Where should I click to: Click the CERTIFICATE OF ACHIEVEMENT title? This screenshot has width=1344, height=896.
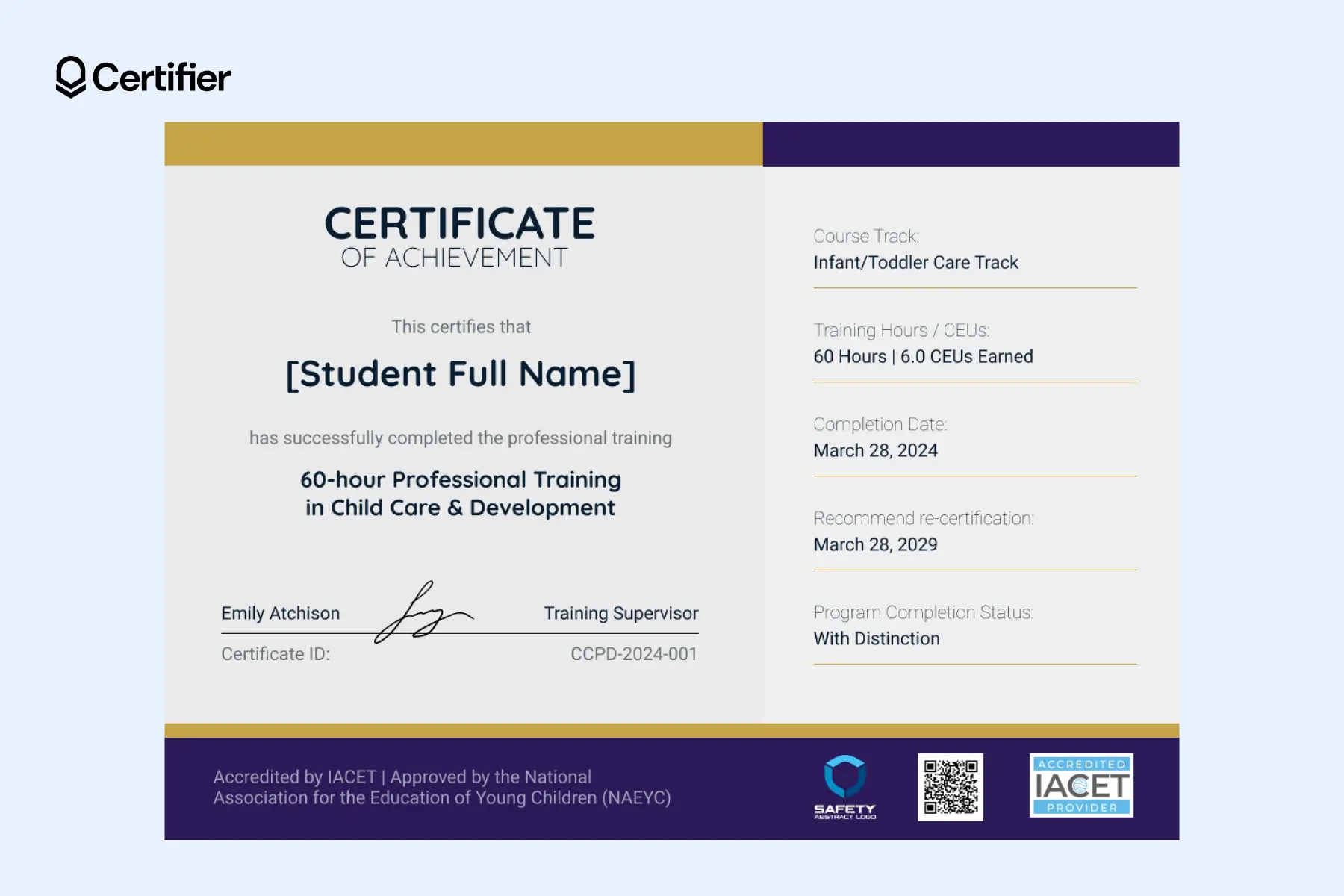[461, 235]
